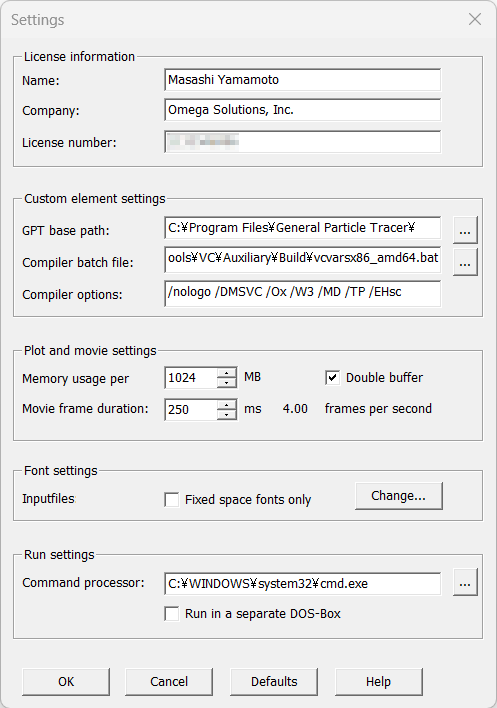Increase memory usage value with up arrow
This screenshot has width=497, height=708.
[x=227, y=373]
